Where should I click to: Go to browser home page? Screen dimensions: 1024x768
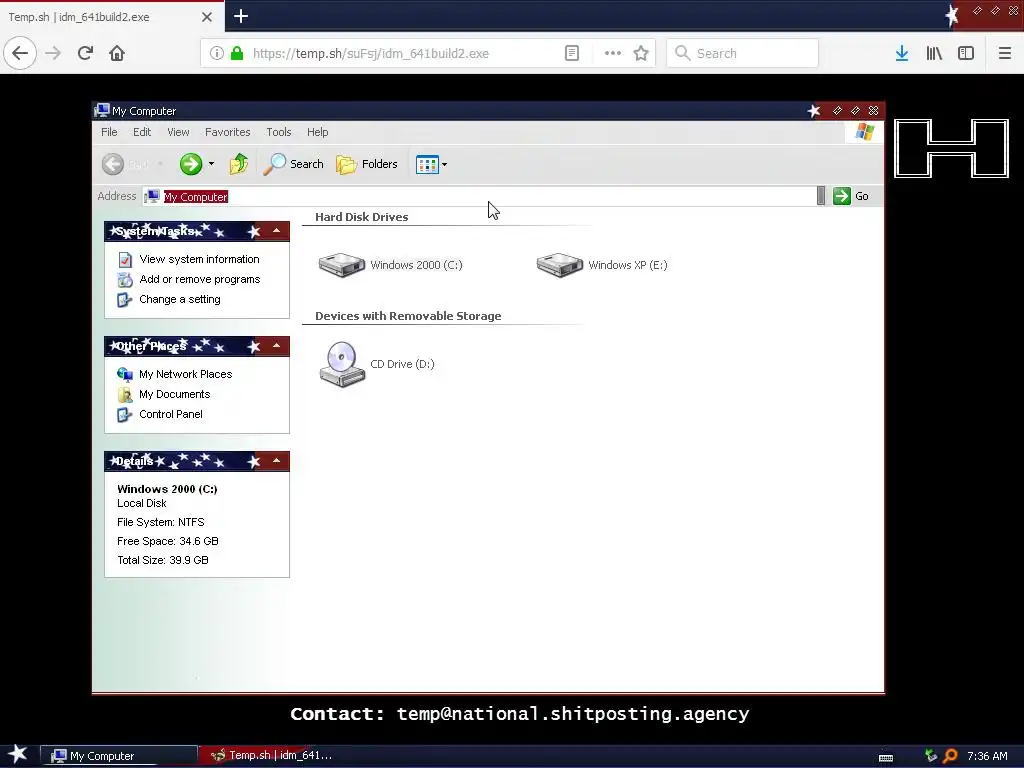(x=117, y=53)
